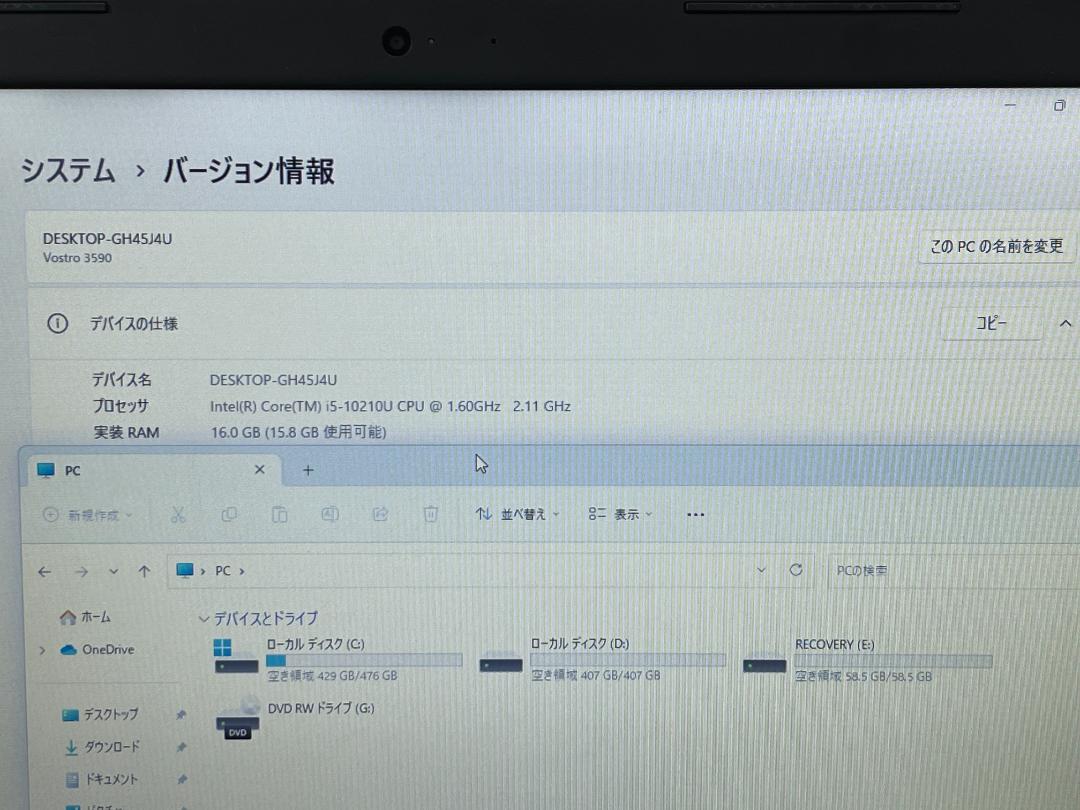1080x810 pixels.
Task: Click PC segment in the address bar
Action: (222, 571)
